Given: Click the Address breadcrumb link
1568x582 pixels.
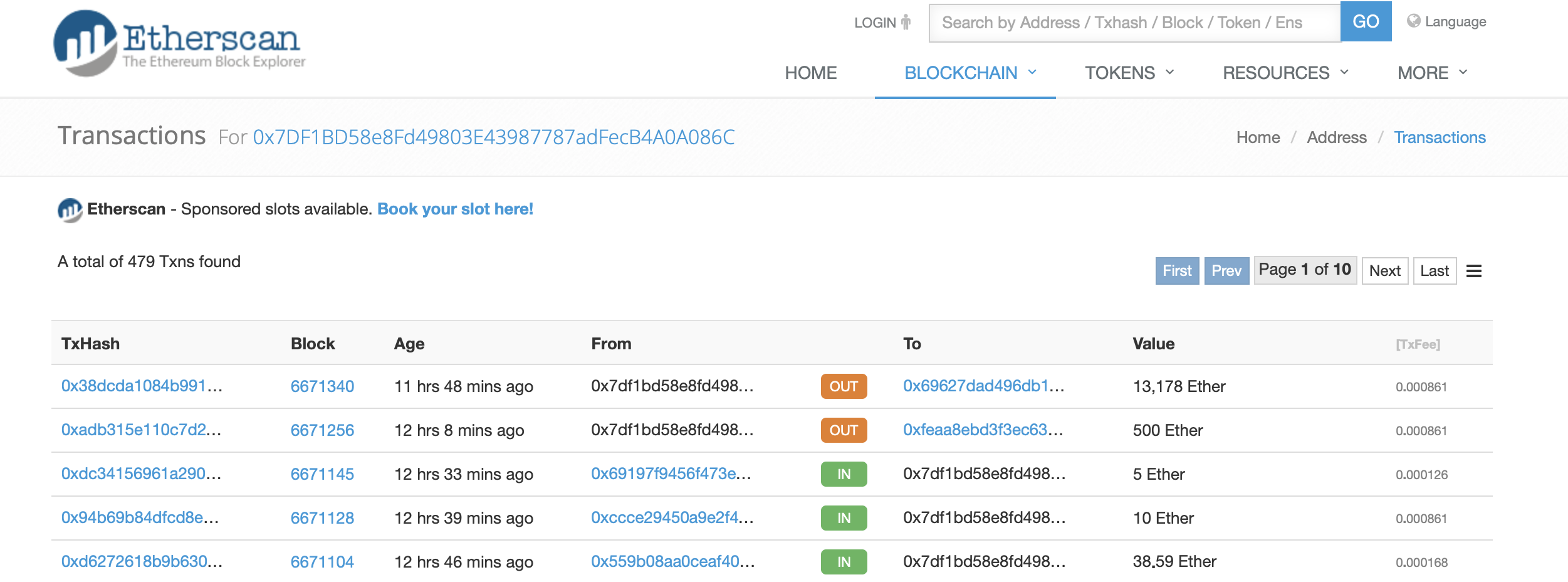Looking at the screenshot, I should [x=1336, y=137].
